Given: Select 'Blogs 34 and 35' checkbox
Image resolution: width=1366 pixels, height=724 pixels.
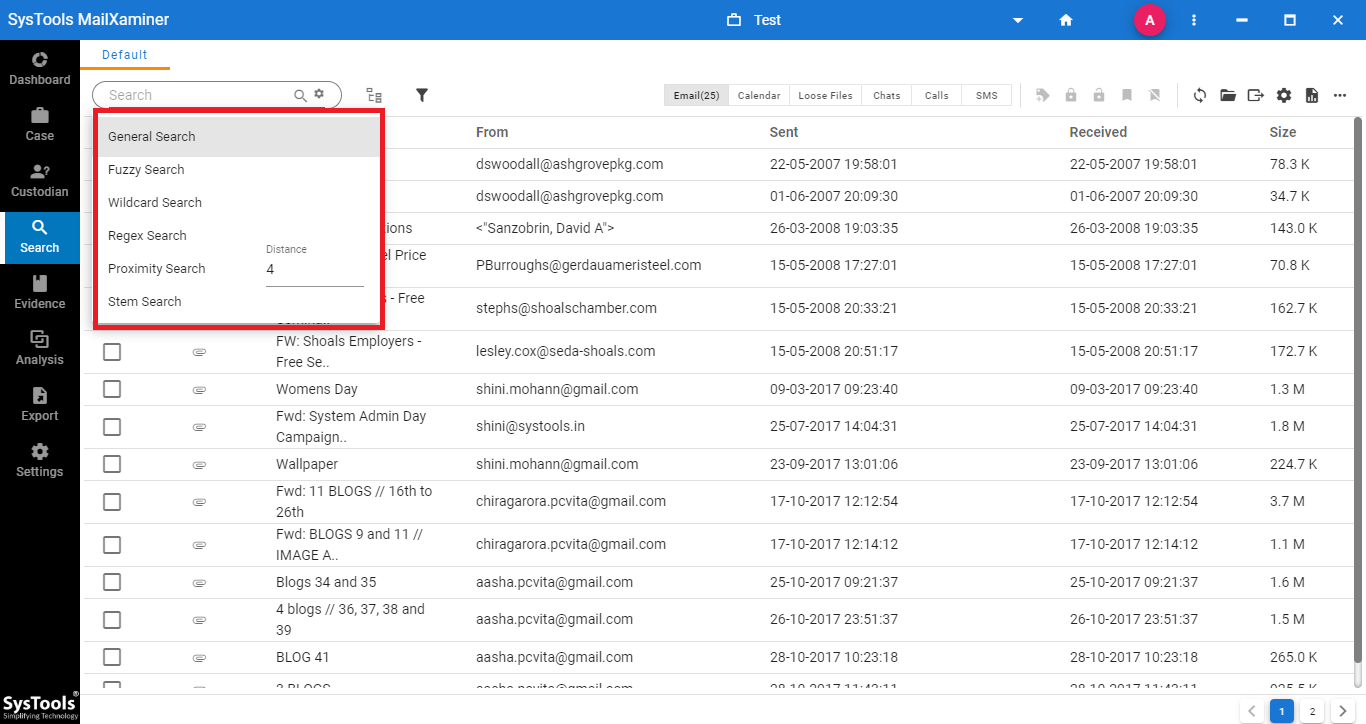Looking at the screenshot, I should (112, 582).
